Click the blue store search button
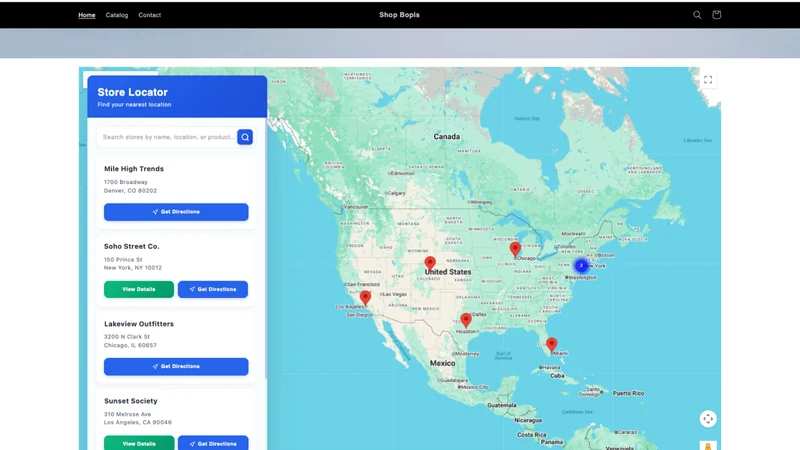Image resolution: width=800 pixels, height=450 pixels. [245, 137]
